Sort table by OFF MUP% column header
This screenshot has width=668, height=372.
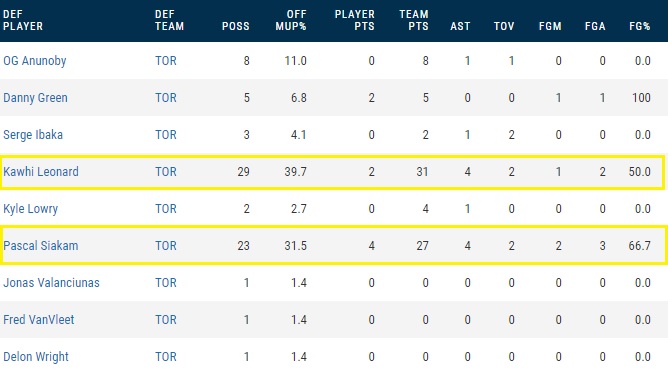pos(291,20)
